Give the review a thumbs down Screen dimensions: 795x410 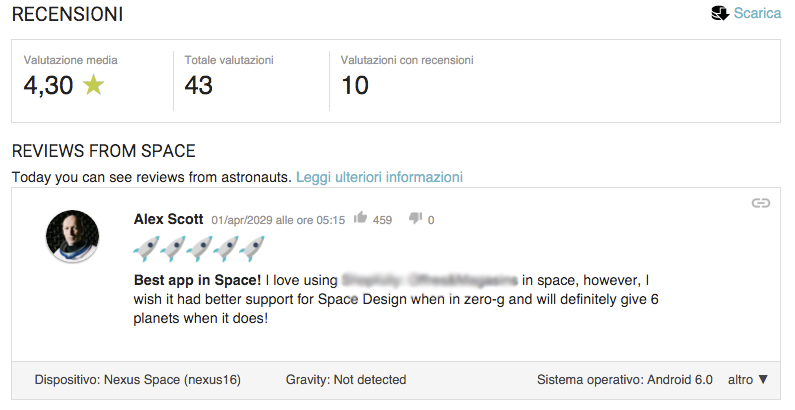pyautogui.click(x=416, y=219)
